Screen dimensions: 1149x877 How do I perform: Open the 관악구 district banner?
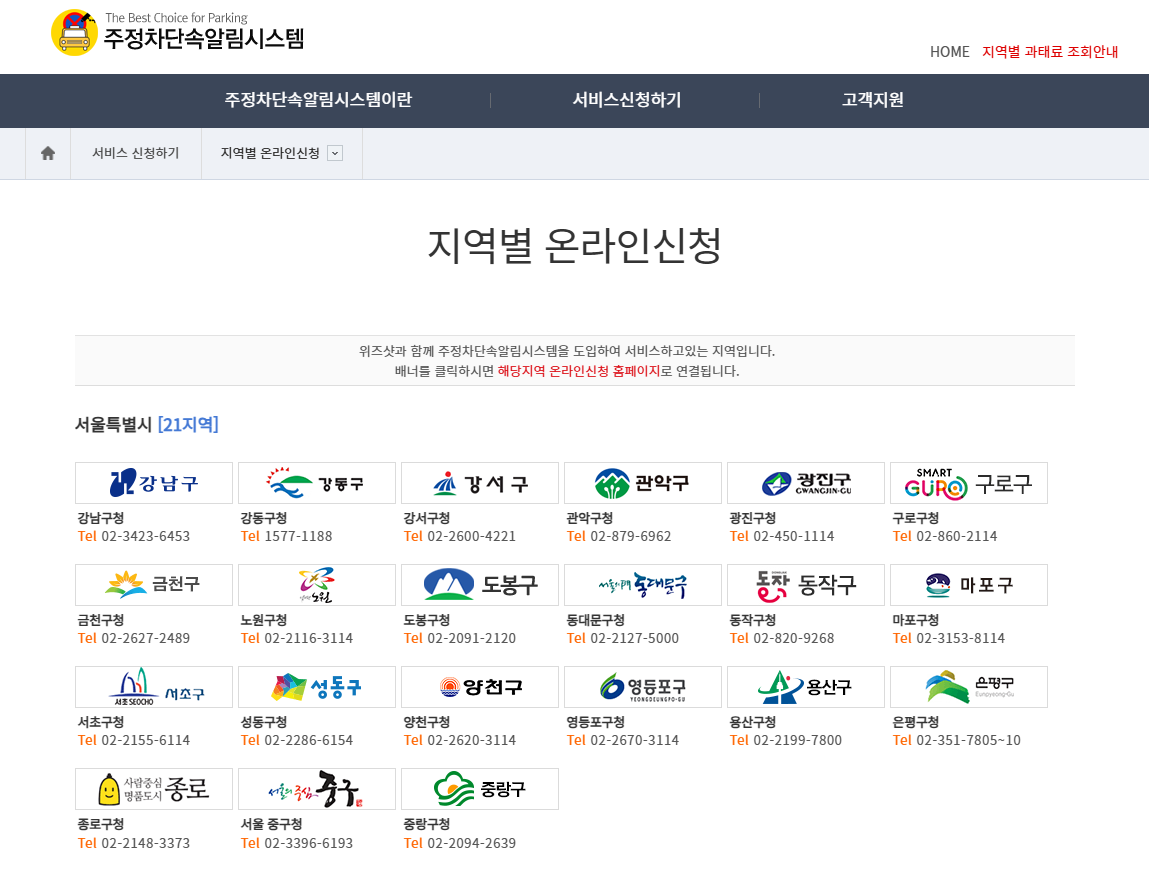click(x=643, y=483)
